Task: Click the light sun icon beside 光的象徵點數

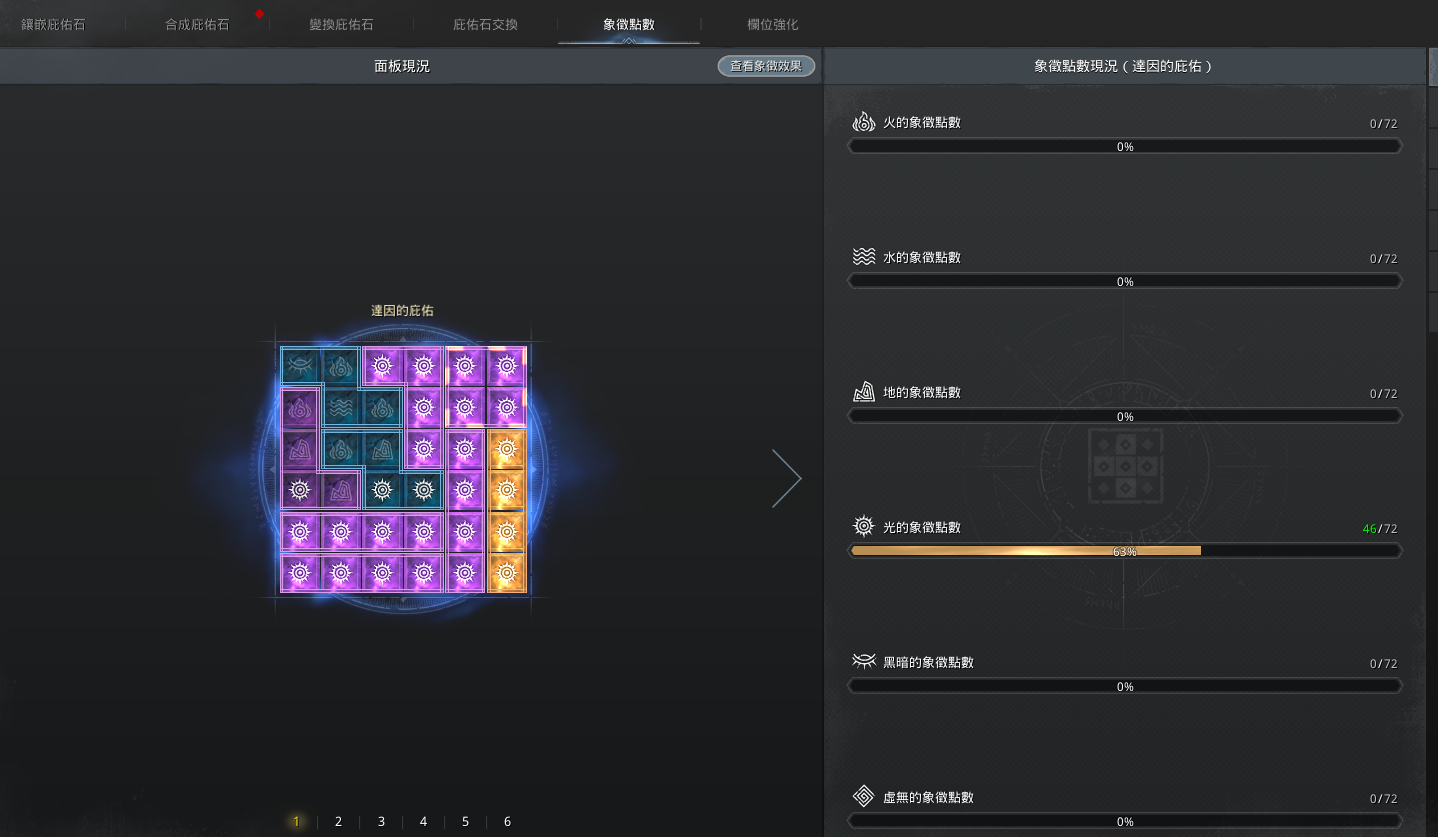Action: (x=864, y=527)
